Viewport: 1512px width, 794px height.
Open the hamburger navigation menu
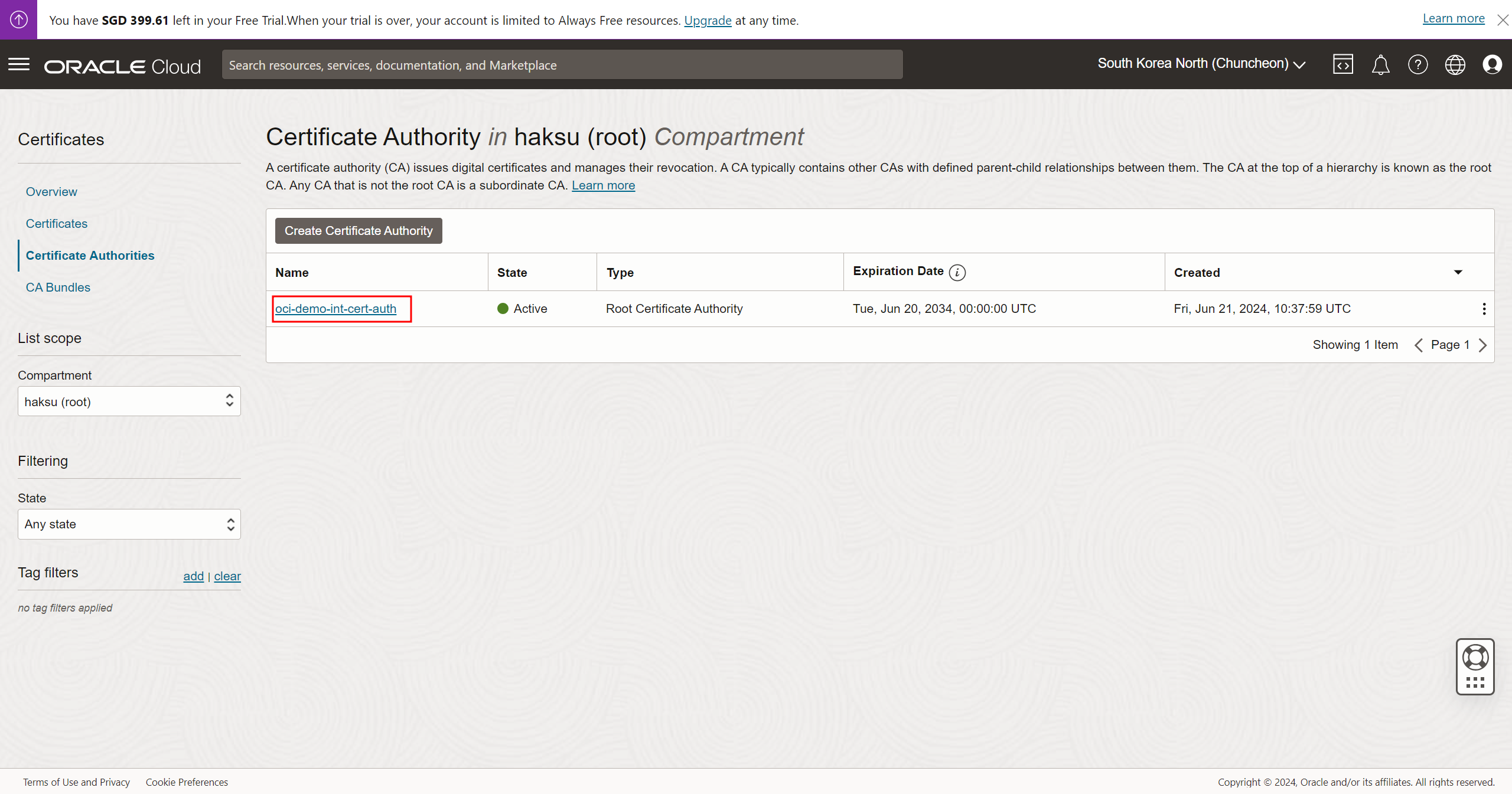pyautogui.click(x=19, y=64)
